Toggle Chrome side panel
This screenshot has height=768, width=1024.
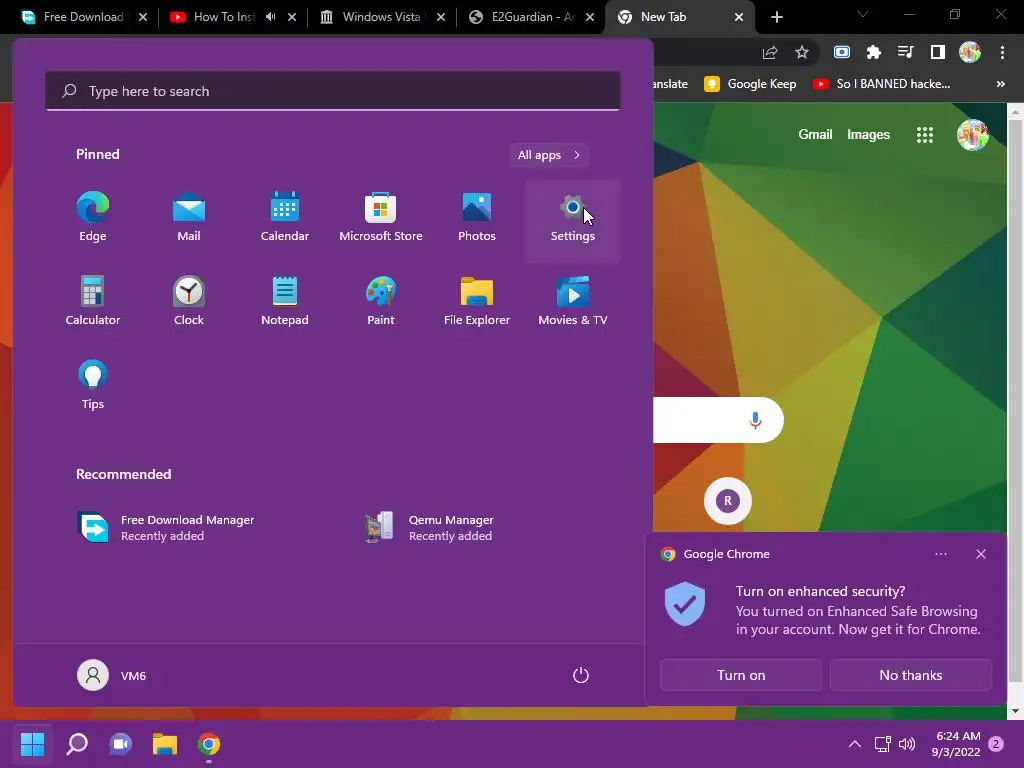(x=937, y=53)
